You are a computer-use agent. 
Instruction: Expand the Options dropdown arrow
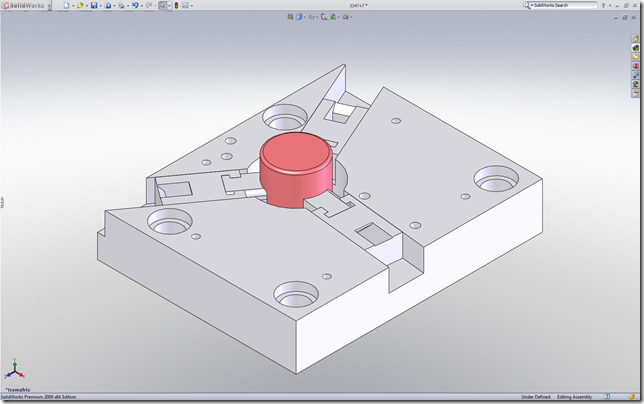[192, 6]
